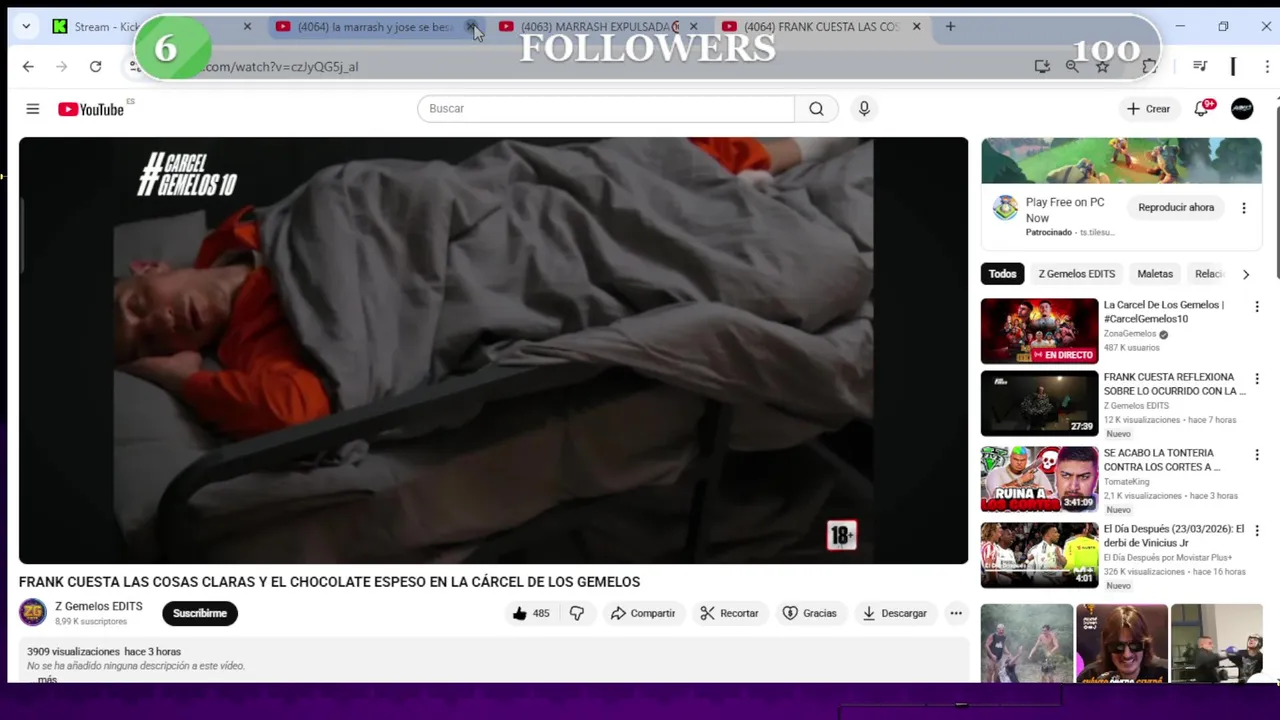Click the Gracias button

[x=810, y=613]
